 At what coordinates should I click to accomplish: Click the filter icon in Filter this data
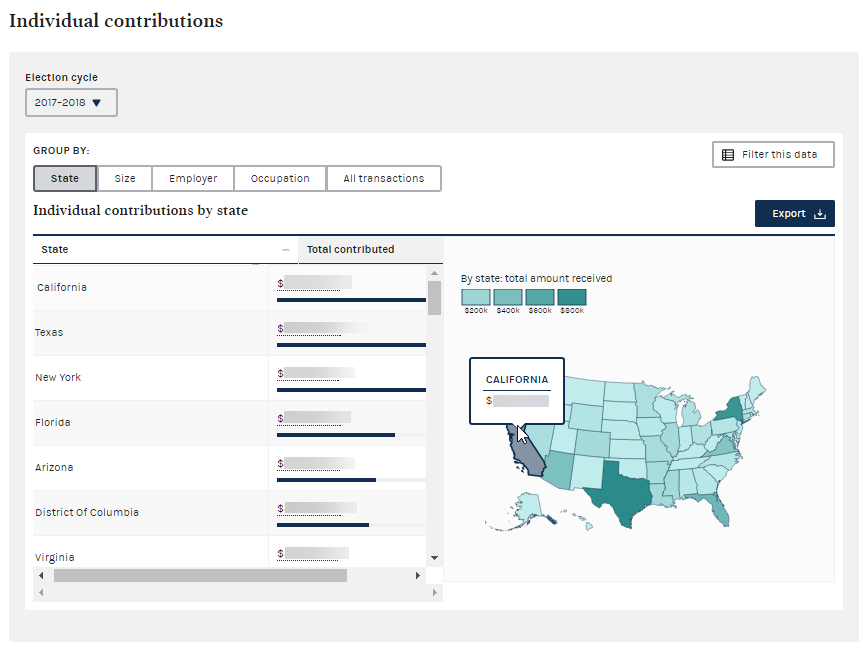[728, 155]
